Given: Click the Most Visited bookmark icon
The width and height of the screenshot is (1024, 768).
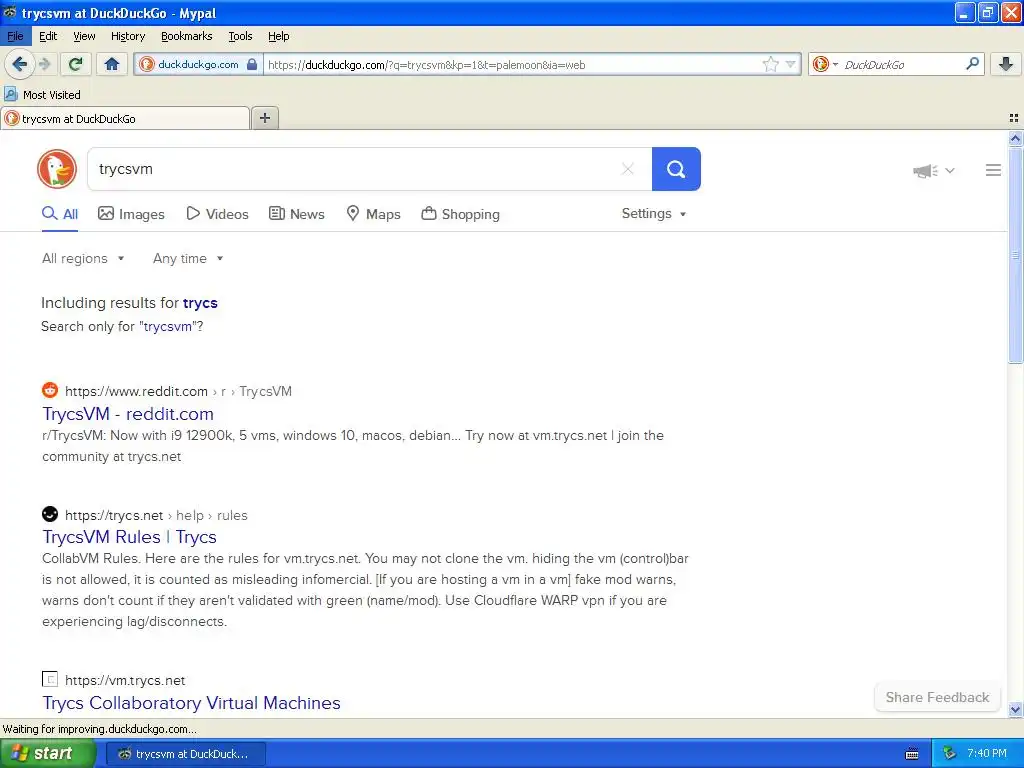Looking at the screenshot, I should (x=10, y=95).
